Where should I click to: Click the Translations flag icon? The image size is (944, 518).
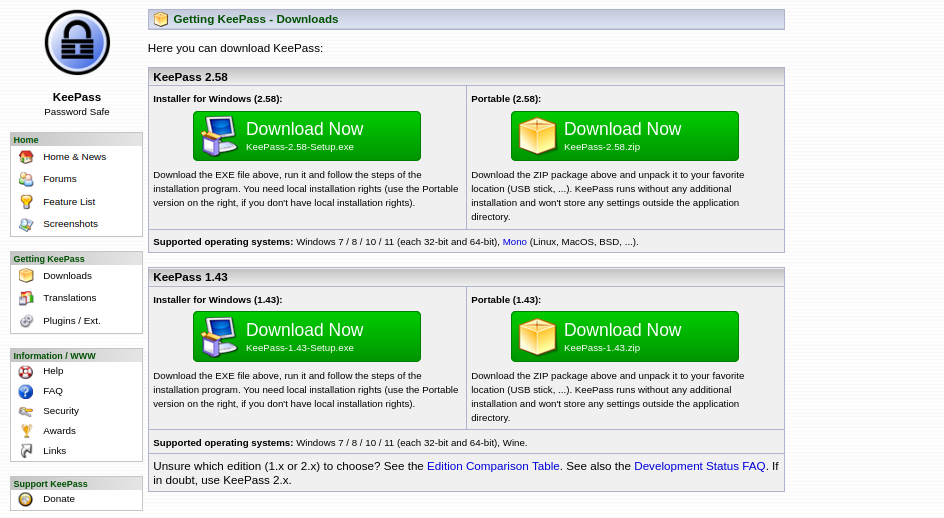26,298
